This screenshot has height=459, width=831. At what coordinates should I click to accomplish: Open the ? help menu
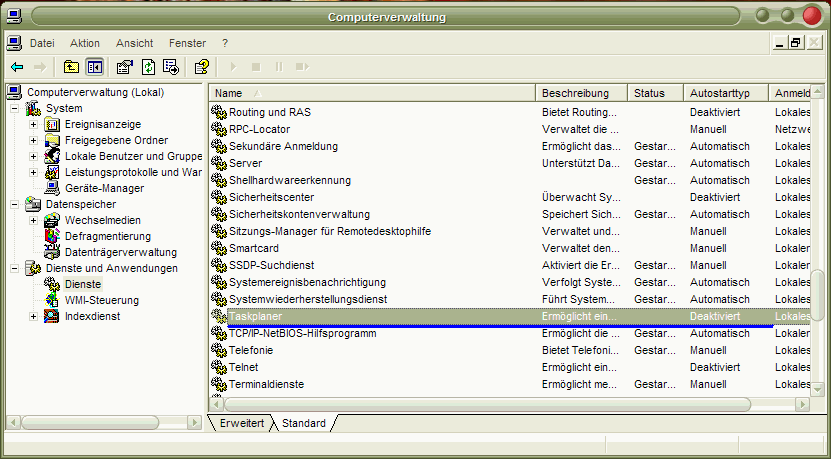tap(225, 43)
